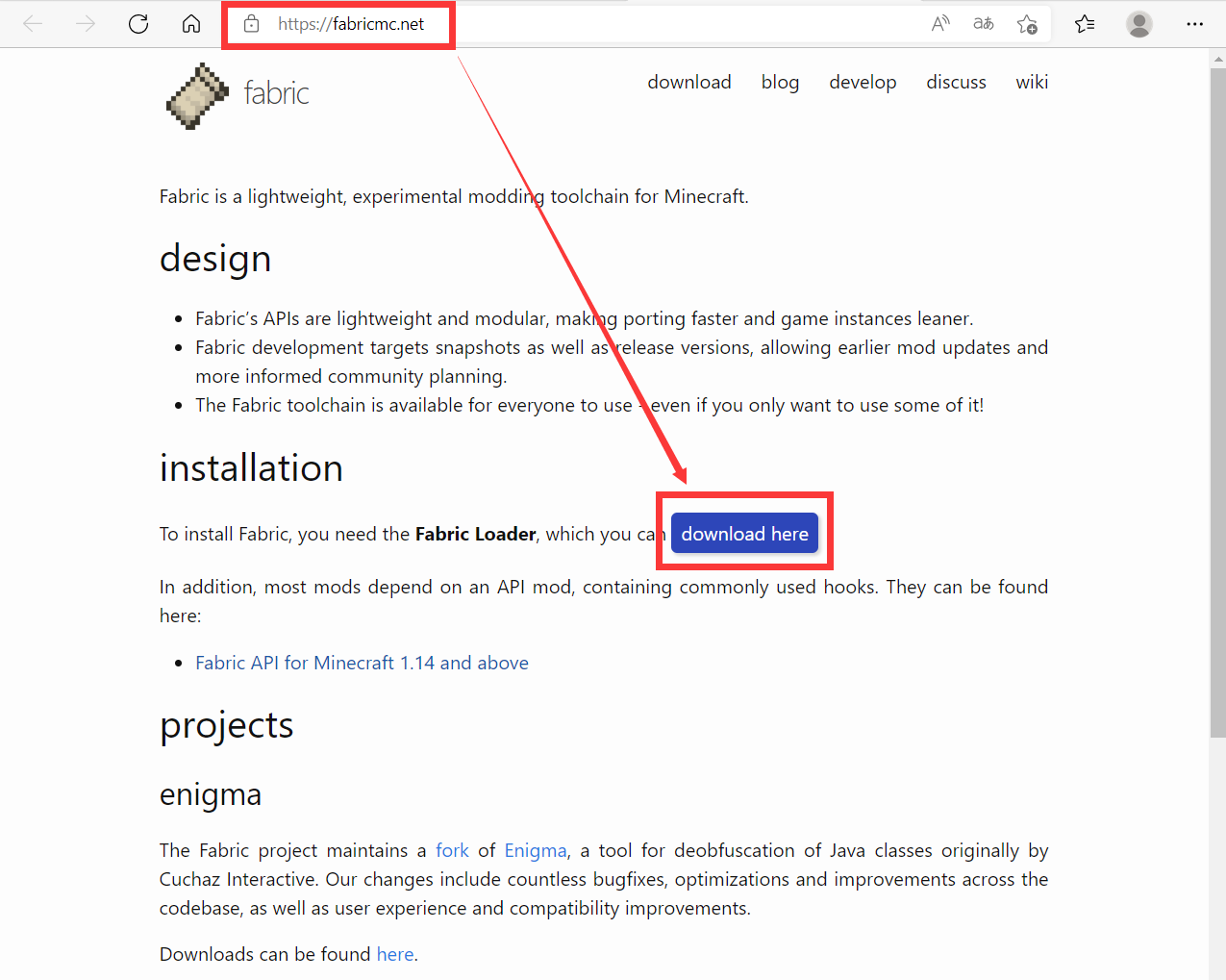Click the Fabric logo image
Screen dimensions: 1226x980
click(x=198, y=95)
